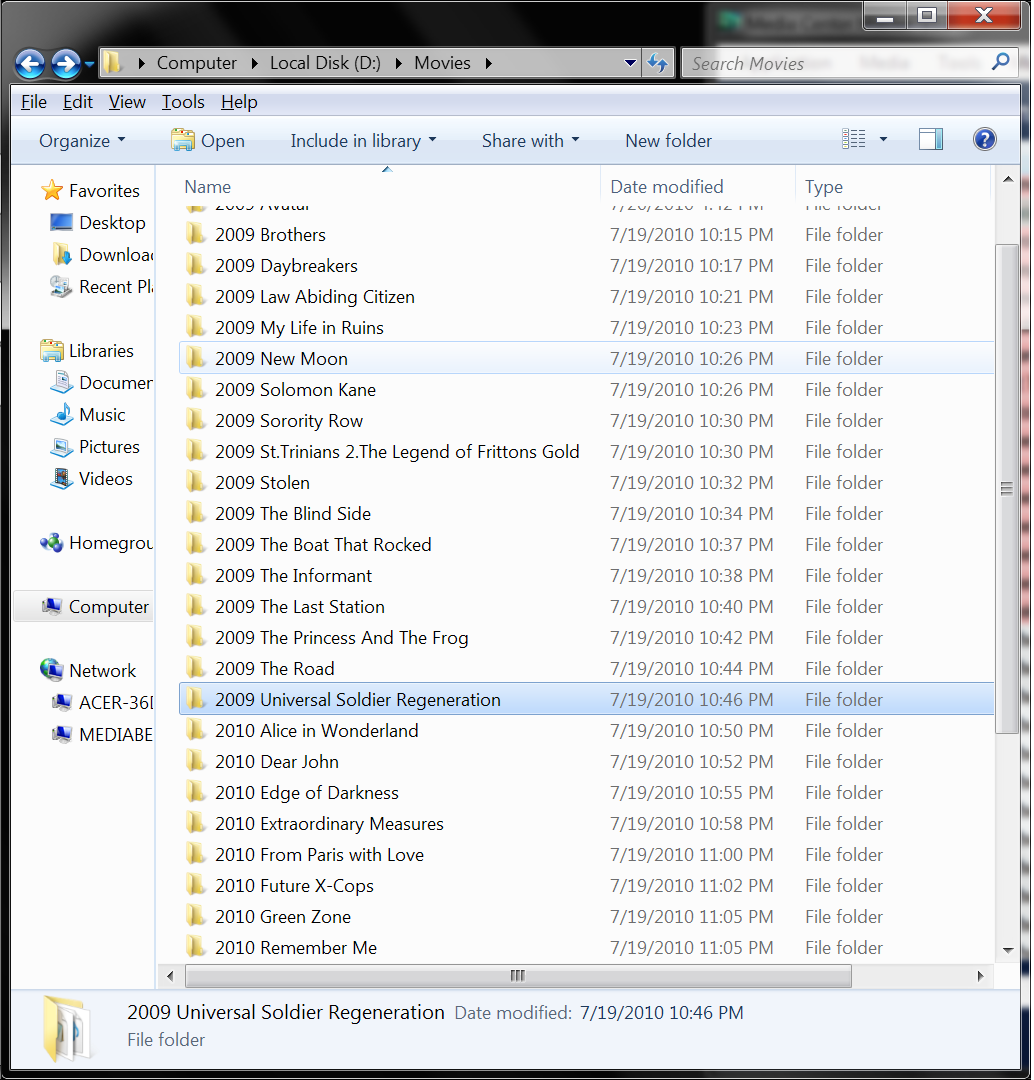Viewport: 1034px width, 1080px height.
Task: Click the horizontal scrollbar right arrow
Action: point(980,975)
